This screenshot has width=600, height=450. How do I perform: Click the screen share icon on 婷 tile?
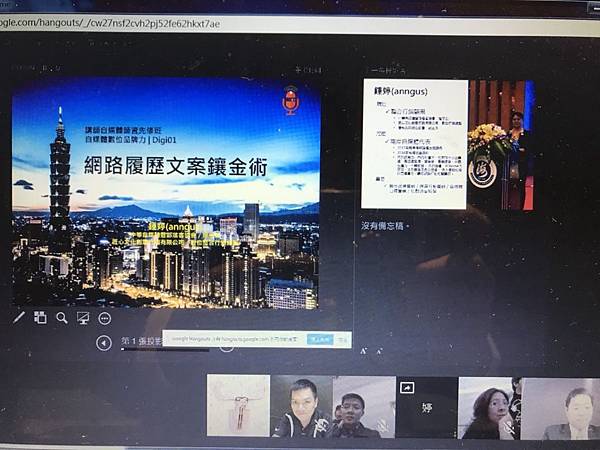coord(407,388)
